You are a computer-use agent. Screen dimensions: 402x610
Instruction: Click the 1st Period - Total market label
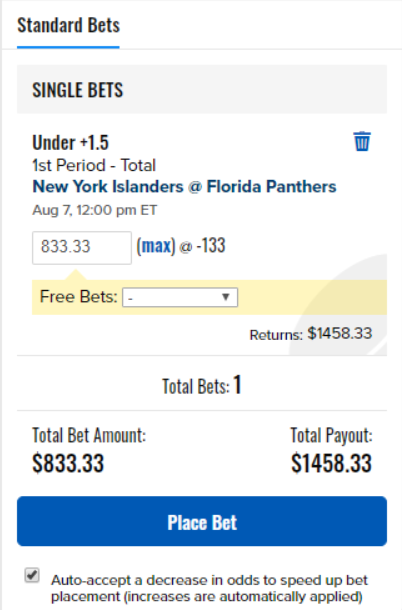[94, 165]
